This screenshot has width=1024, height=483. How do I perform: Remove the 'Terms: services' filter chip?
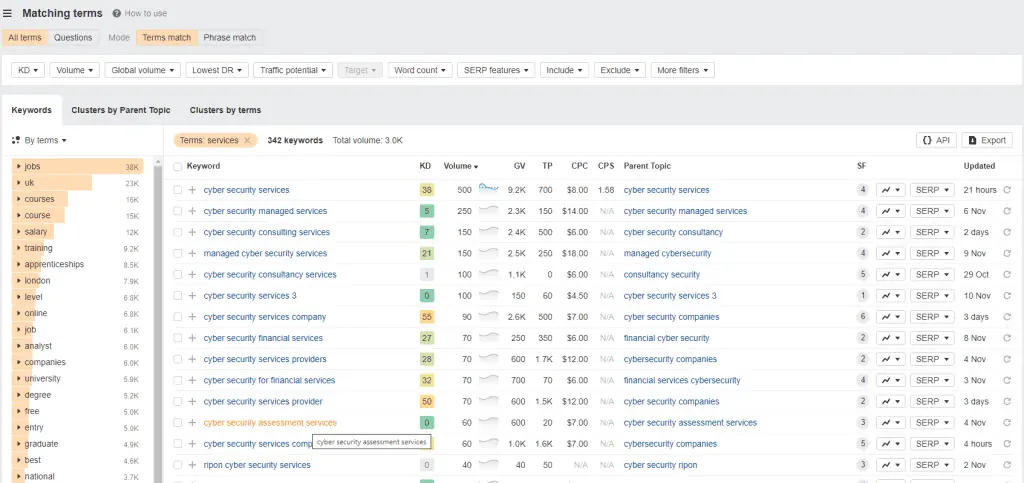point(247,140)
